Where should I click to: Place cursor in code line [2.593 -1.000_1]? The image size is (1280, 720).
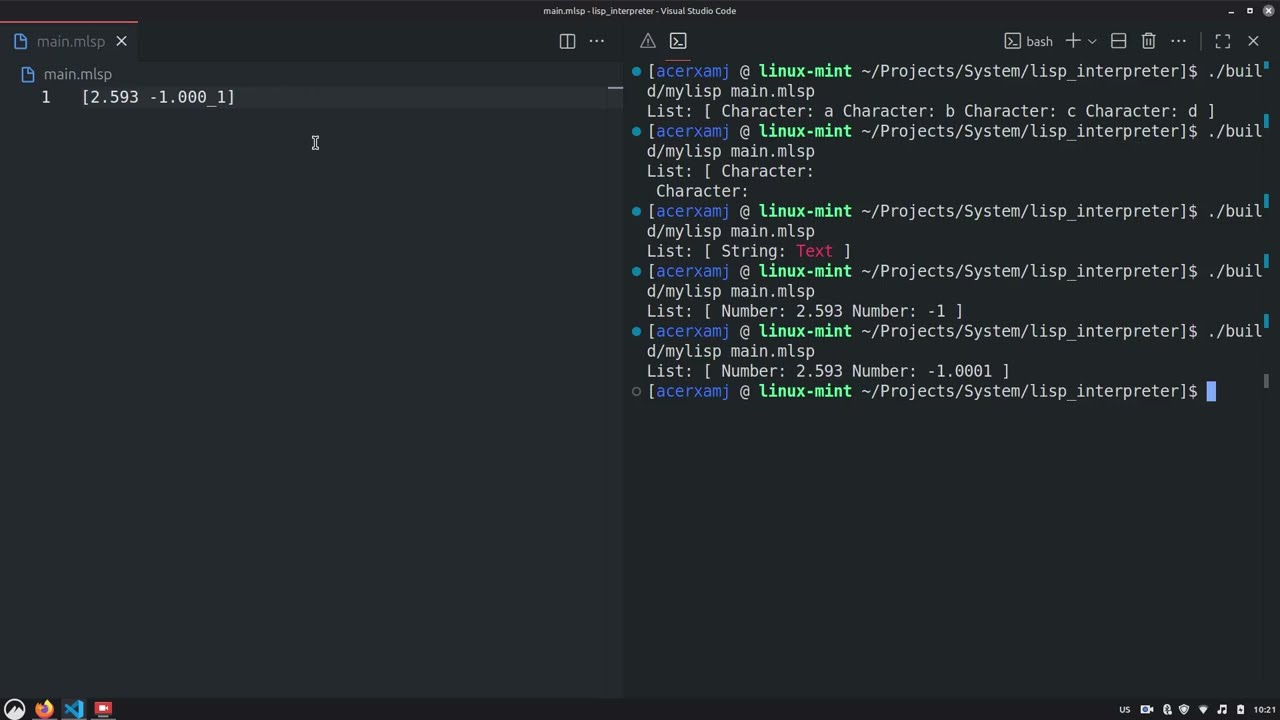[158, 97]
